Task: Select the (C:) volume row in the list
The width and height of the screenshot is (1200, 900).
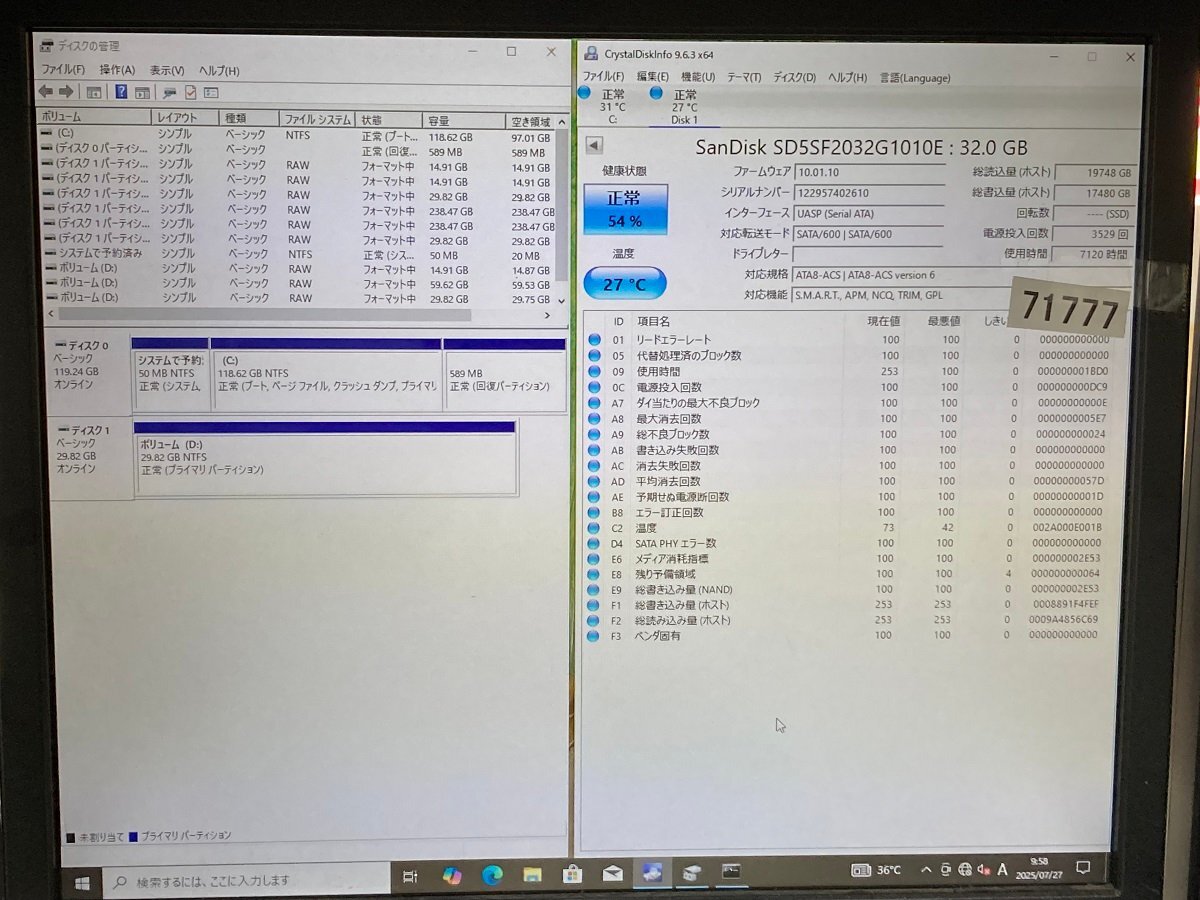Action: click(x=297, y=136)
